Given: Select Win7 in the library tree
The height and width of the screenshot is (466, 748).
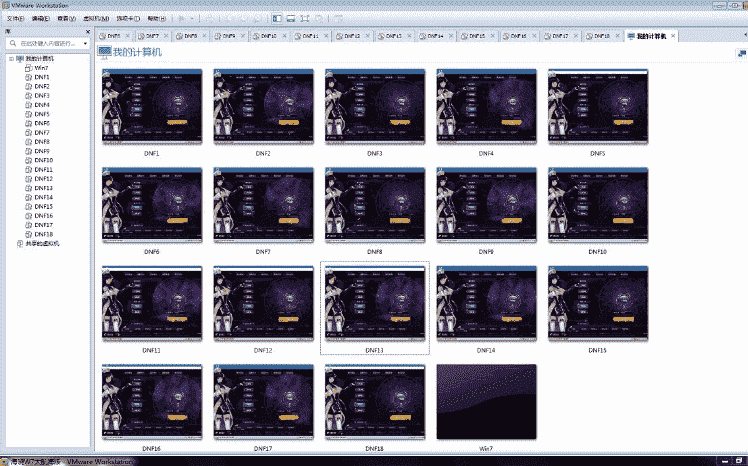Looking at the screenshot, I should (x=41, y=68).
